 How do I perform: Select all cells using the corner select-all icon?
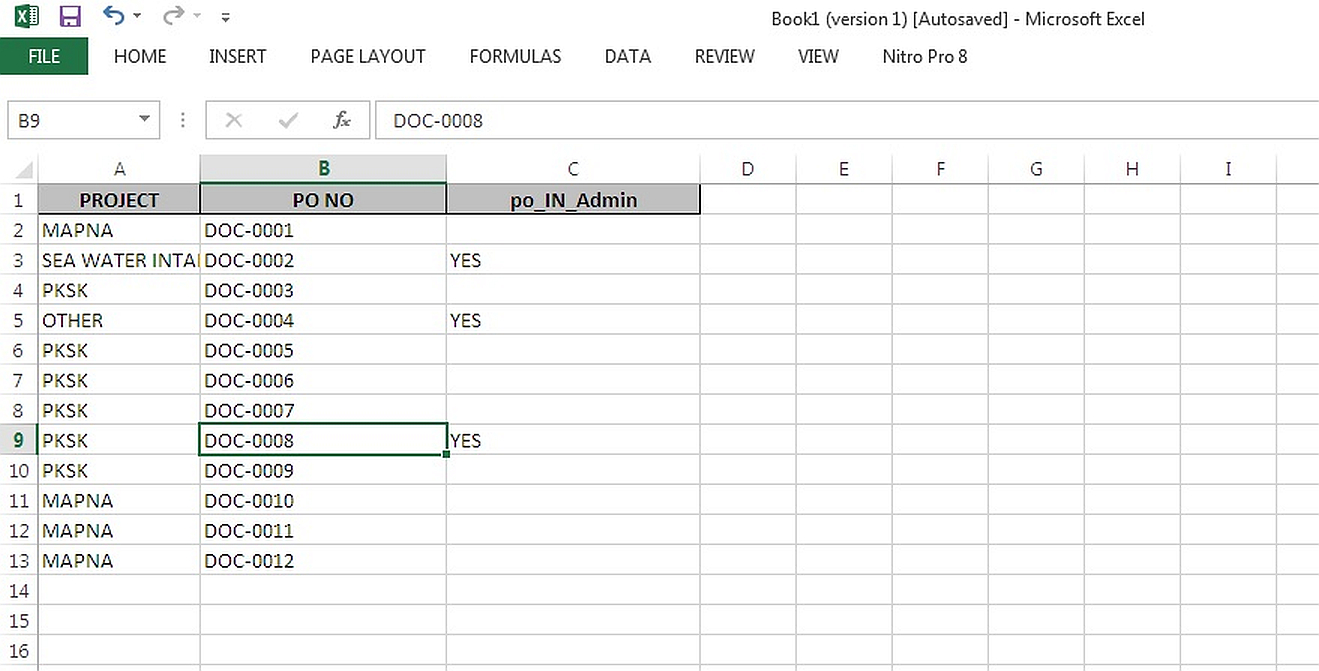(18, 168)
